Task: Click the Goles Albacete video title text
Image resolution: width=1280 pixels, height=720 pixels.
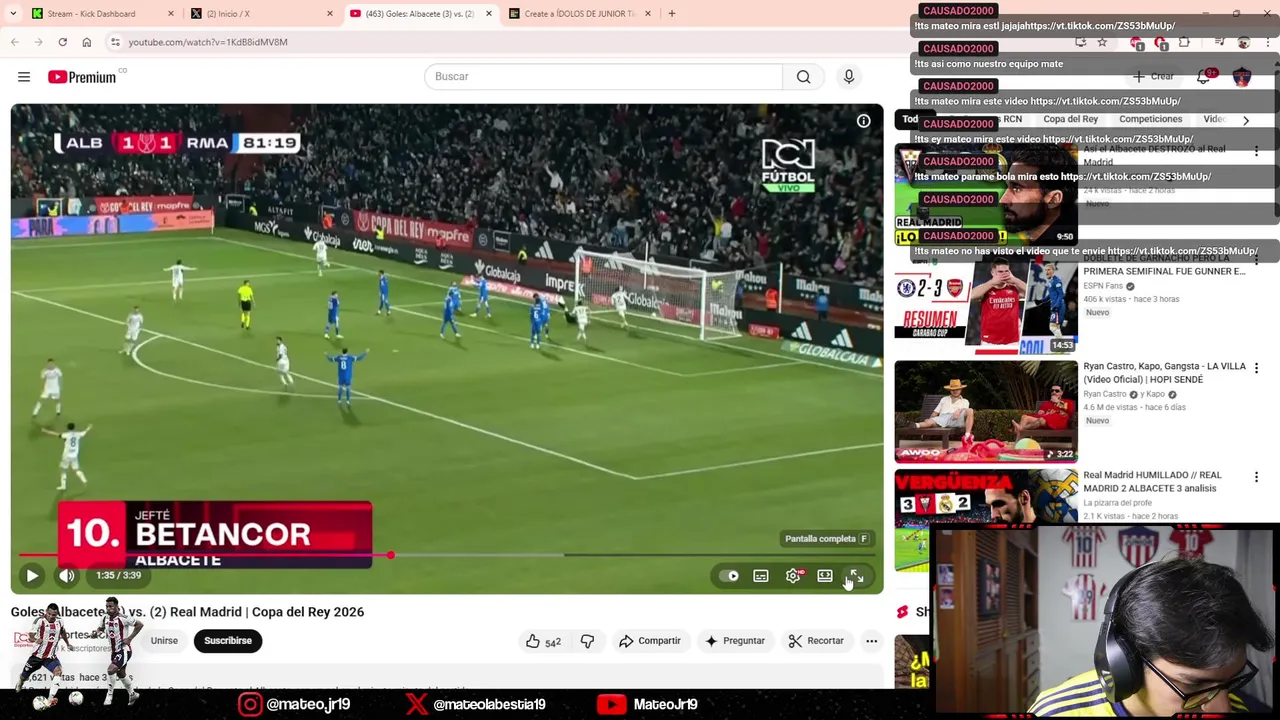Action: [187, 612]
